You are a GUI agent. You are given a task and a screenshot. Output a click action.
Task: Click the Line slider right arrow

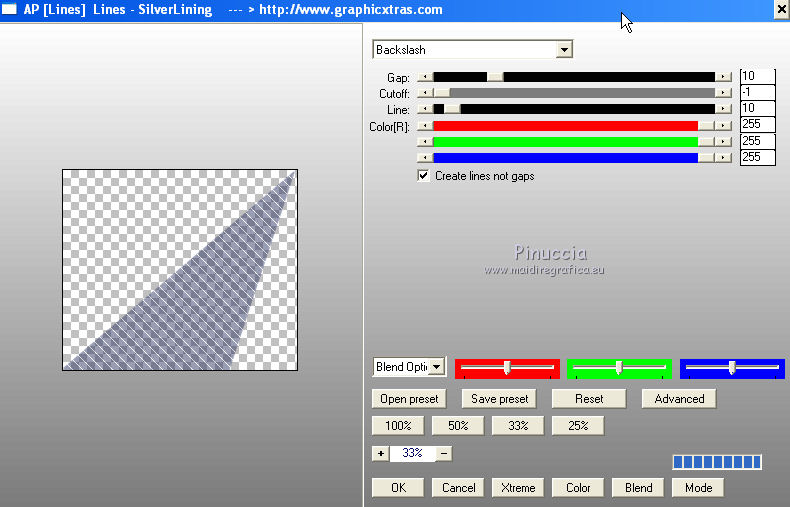(x=723, y=109)
